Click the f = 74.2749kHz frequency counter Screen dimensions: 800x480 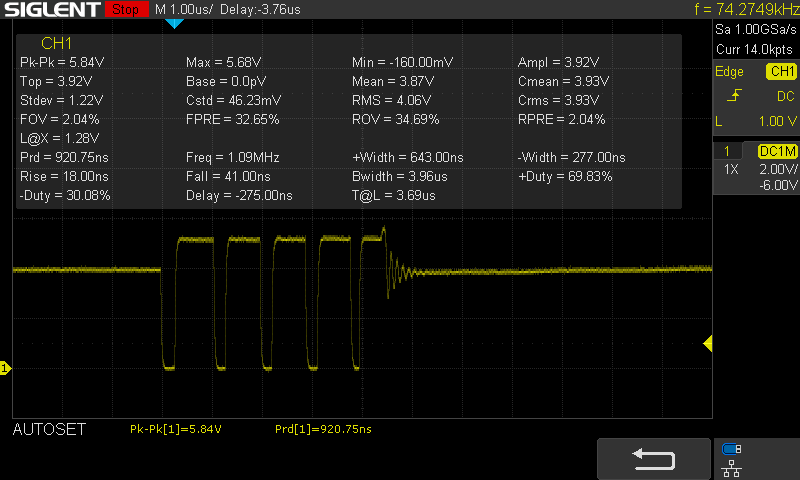[746, 9]
